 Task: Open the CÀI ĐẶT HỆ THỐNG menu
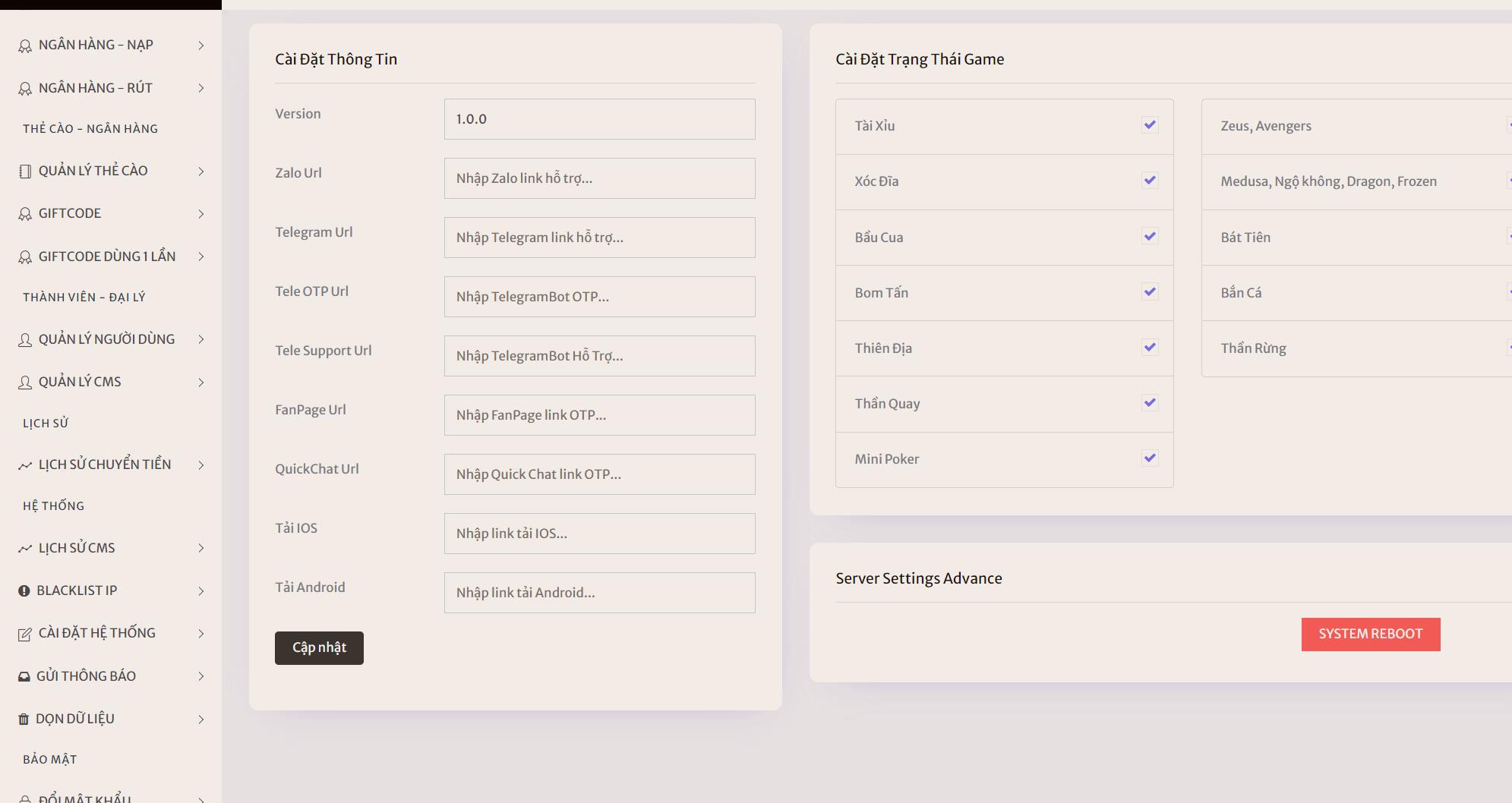(111, 634)
